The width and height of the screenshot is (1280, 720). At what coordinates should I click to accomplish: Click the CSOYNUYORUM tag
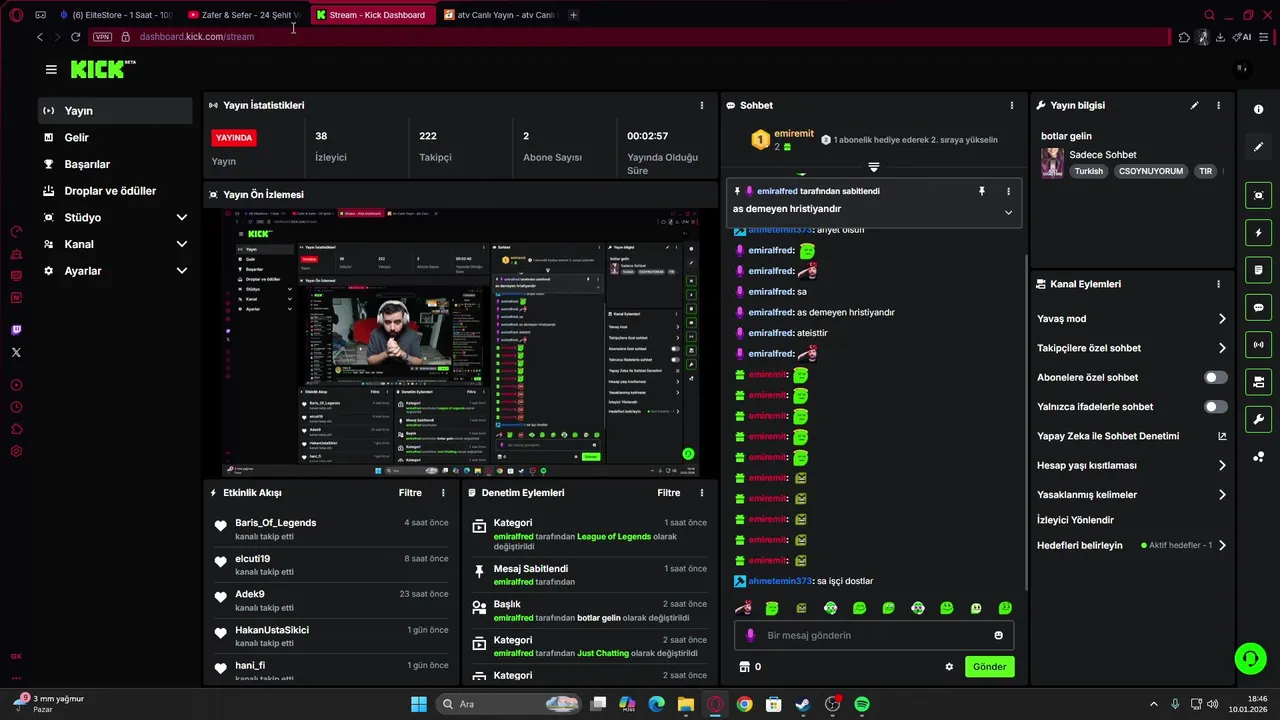point(1151,171)
